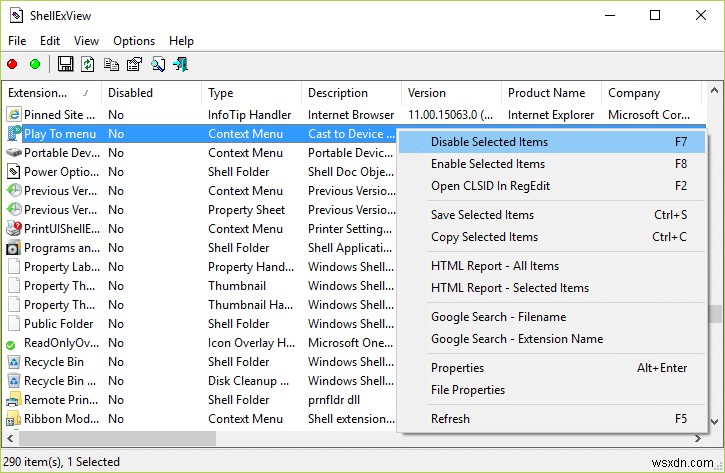Sort by the Description column header
The height and width of the screenshot is (473, 725).
point(351,92)
